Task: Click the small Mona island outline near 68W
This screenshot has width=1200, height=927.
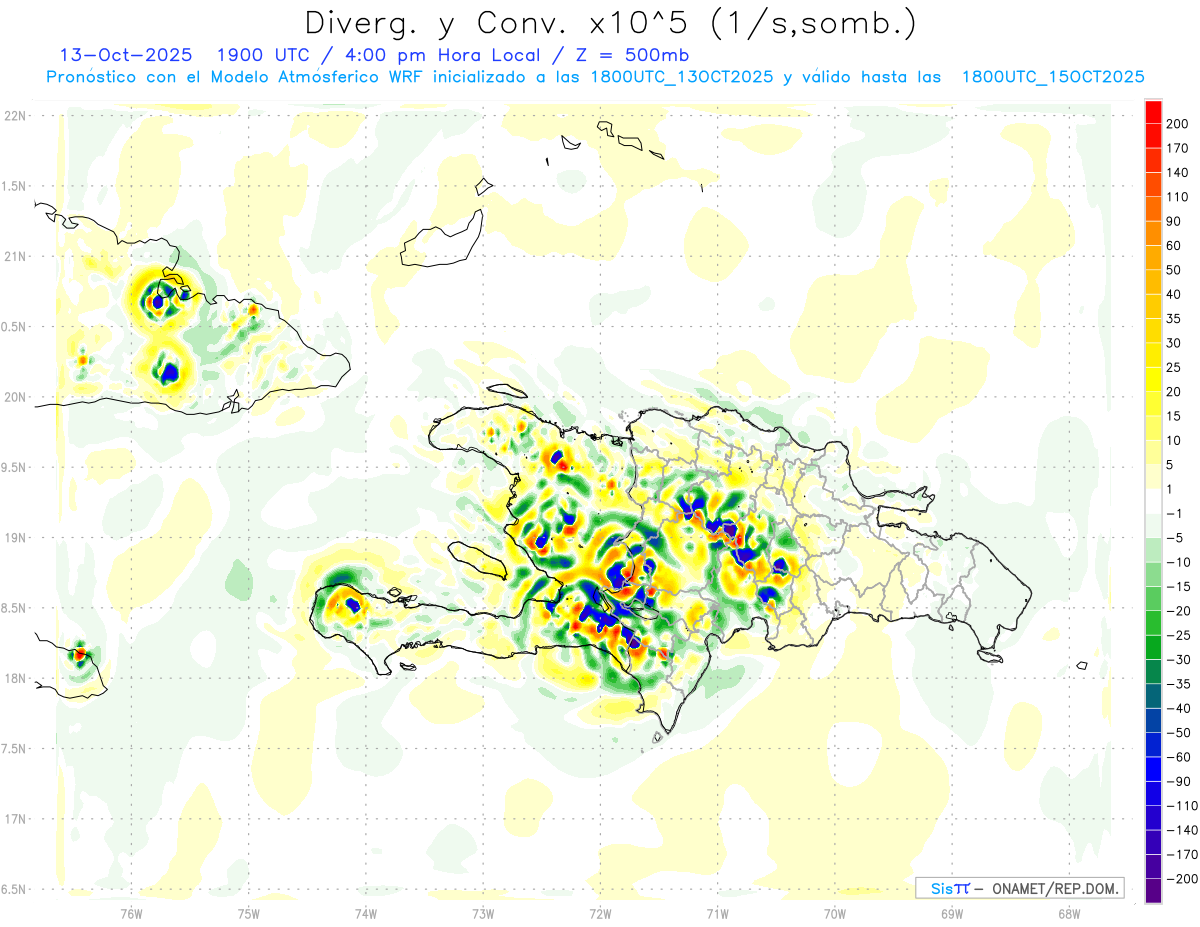Action: (1082, 666)
